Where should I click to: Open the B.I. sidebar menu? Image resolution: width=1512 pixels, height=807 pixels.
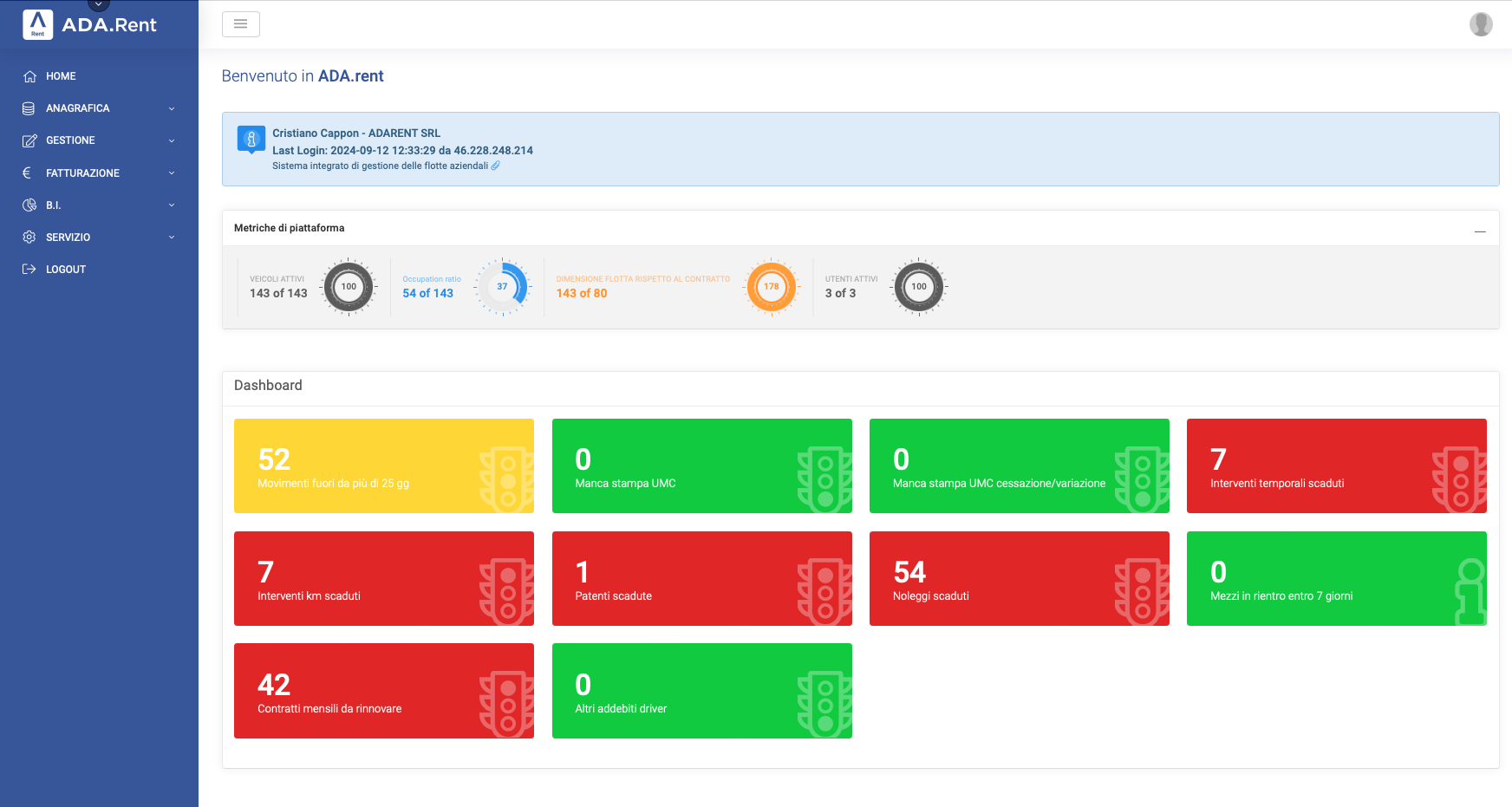click(54, 205)
